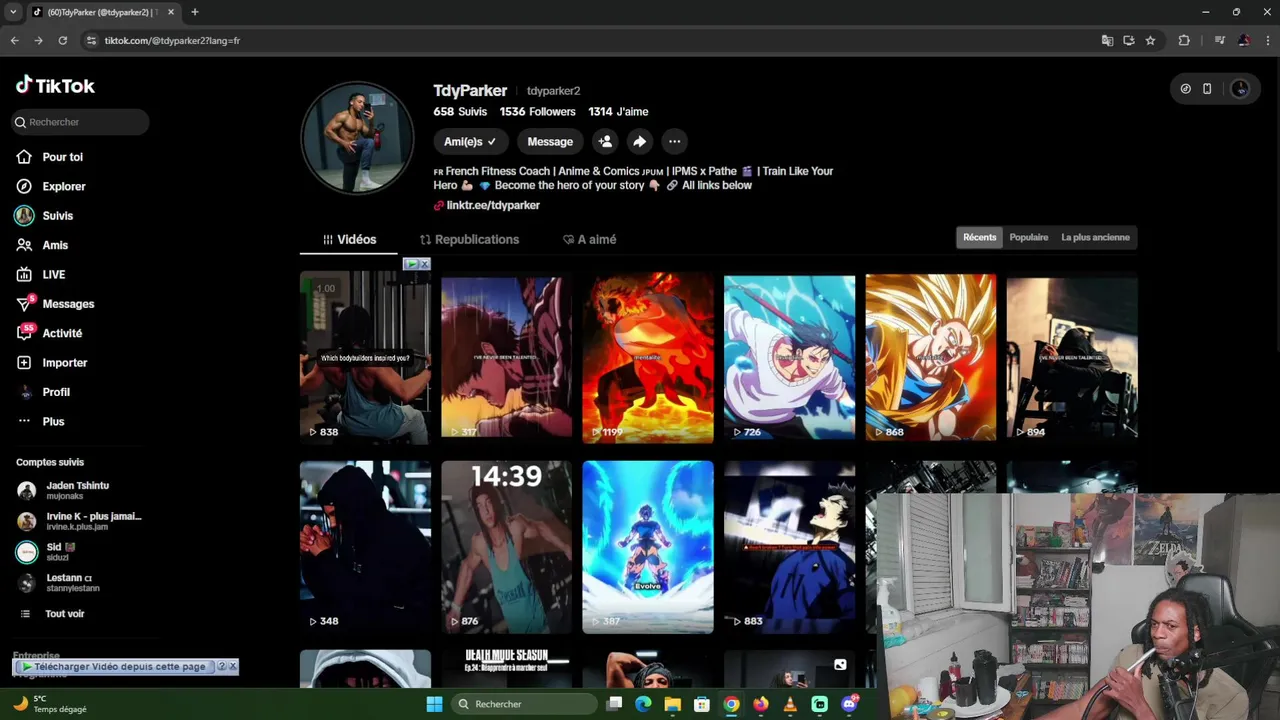Click the get-app phone icon
Screen dimensions: 1280x720
[x=1207, y=89]
